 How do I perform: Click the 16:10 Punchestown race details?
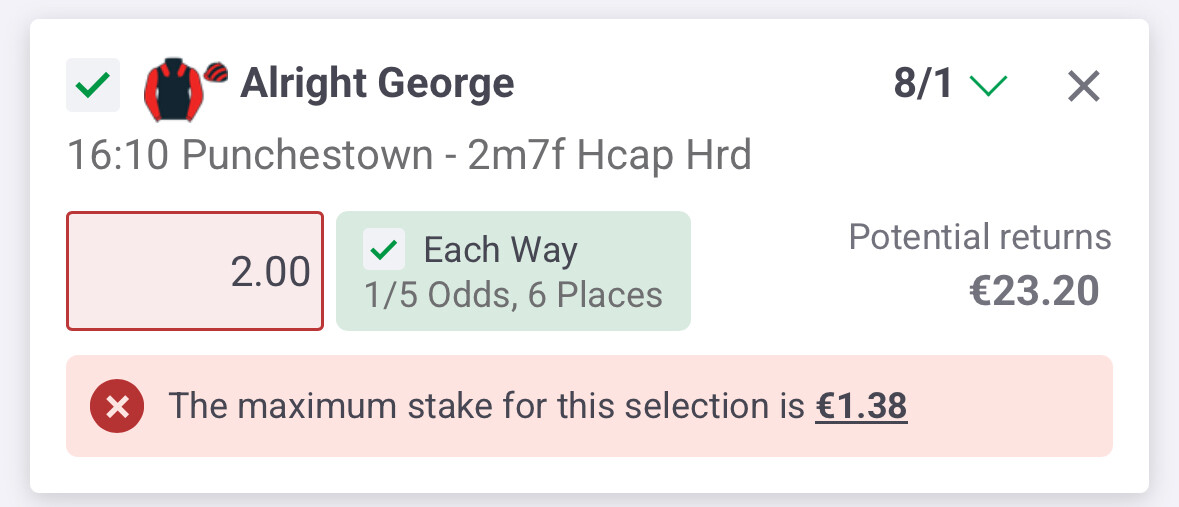click(409, 155)
